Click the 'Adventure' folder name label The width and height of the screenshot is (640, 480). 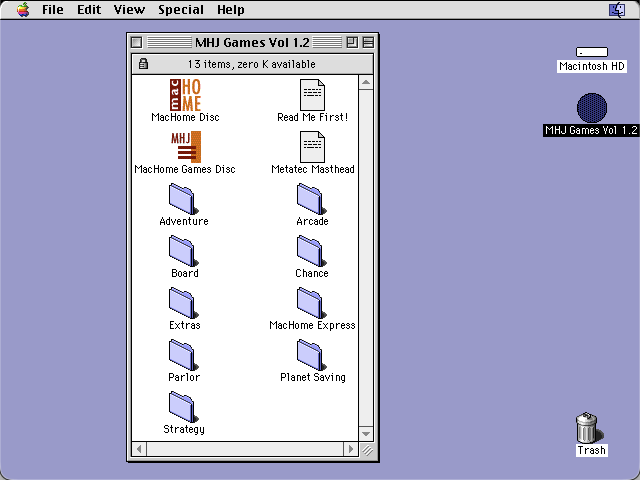(184, 221)
